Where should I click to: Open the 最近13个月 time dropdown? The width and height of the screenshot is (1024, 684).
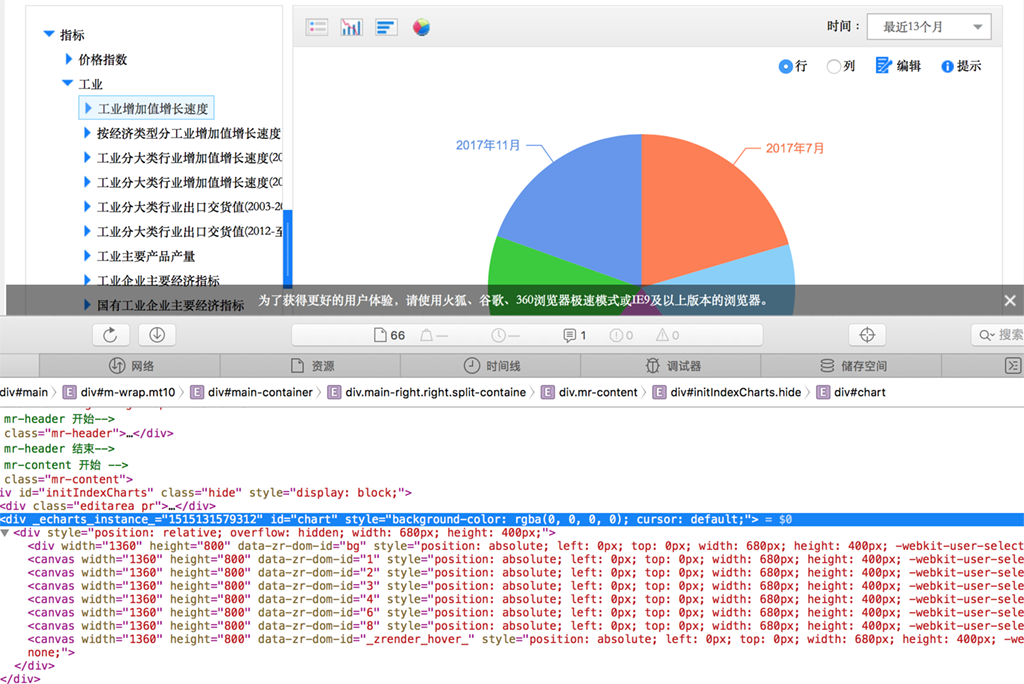929,27
